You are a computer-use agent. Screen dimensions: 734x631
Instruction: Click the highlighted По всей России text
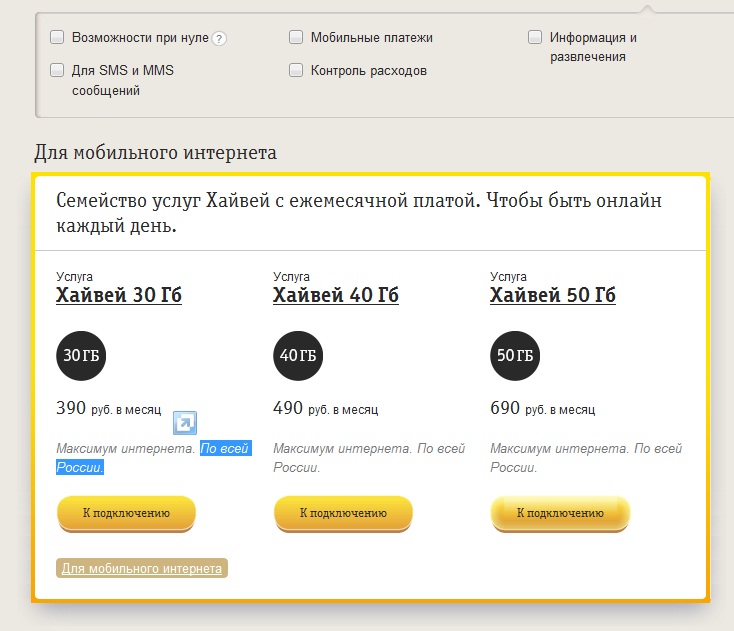tap(154, 458)
